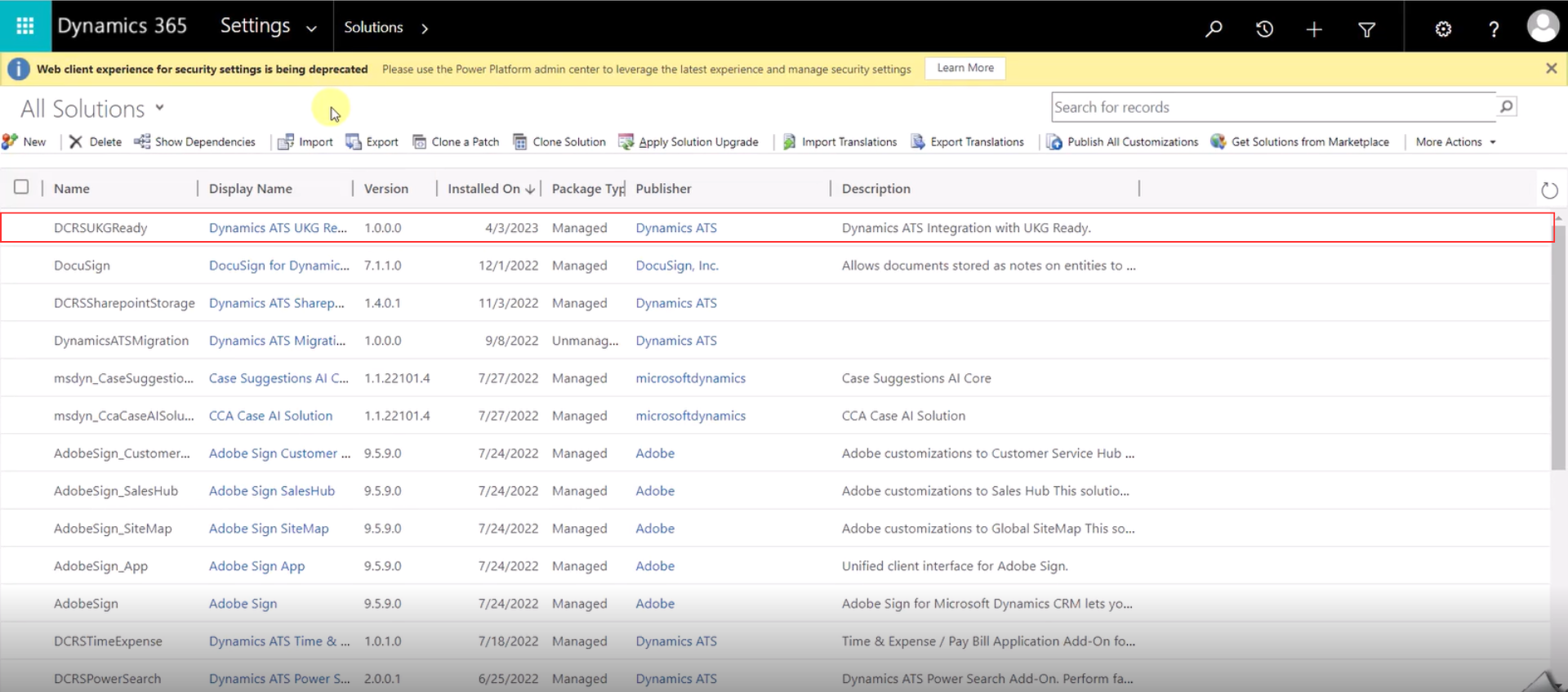Screen dimensions: 1568x692
Task: Open Adobe Sign App link
Action: point(256,566)
